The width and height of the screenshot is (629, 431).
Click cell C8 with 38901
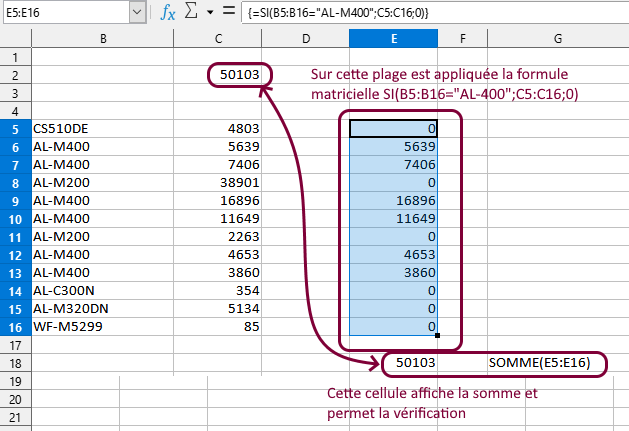(218, 183)
